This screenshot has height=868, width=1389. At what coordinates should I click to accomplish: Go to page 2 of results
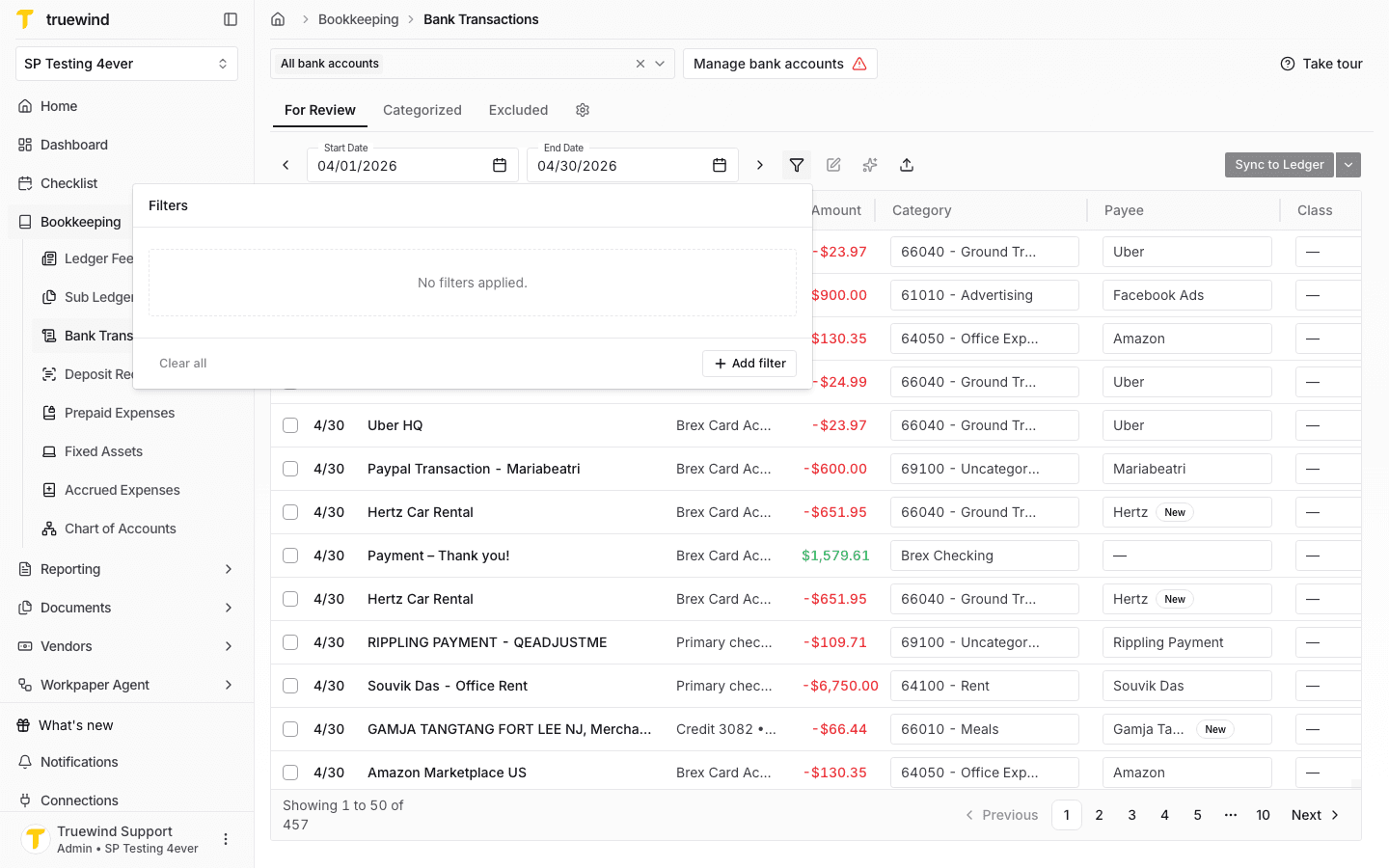[x=1099, y=815]
